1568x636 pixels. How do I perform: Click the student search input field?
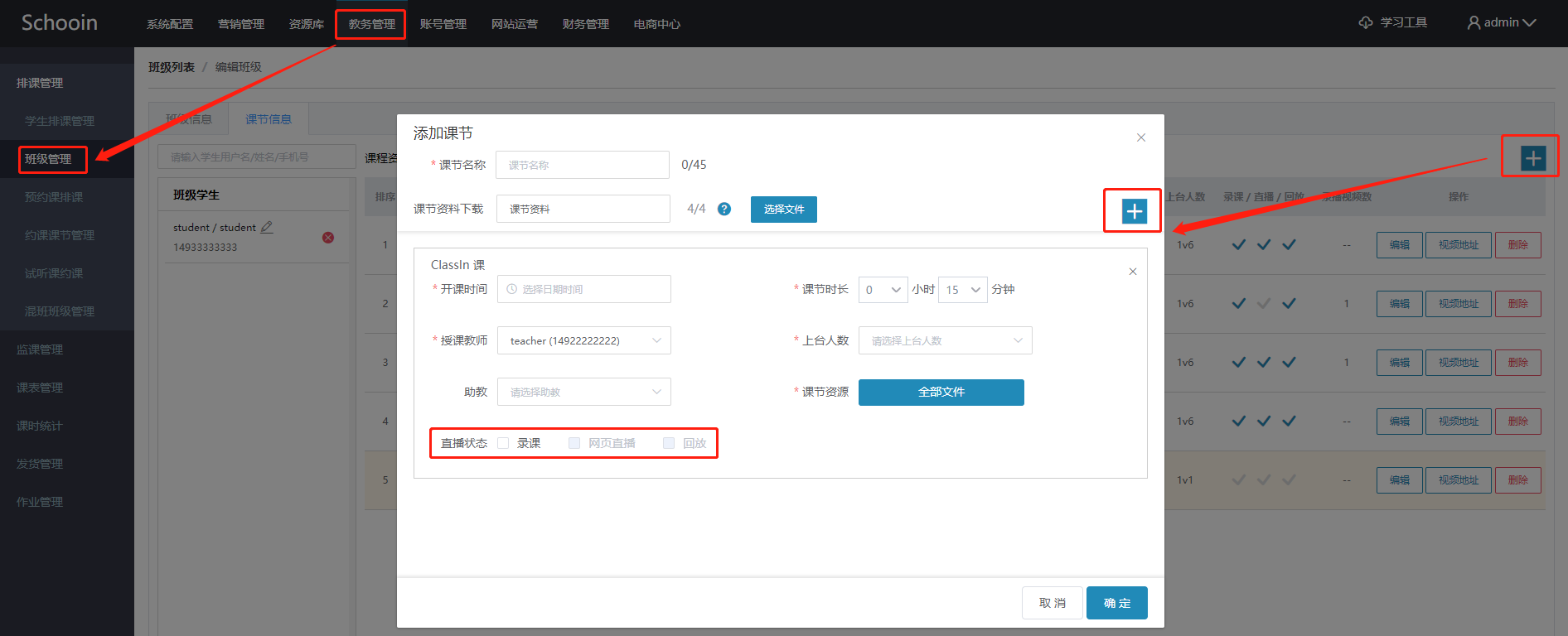pyautogui.click(x=257, y=157)
